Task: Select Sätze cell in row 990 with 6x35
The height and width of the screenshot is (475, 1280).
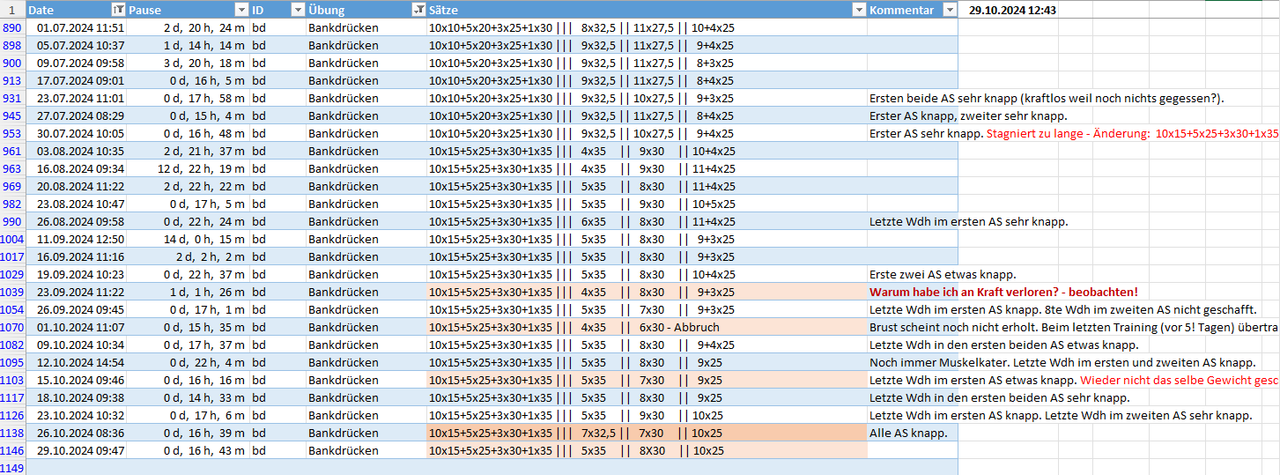Action: pos(647,221)
